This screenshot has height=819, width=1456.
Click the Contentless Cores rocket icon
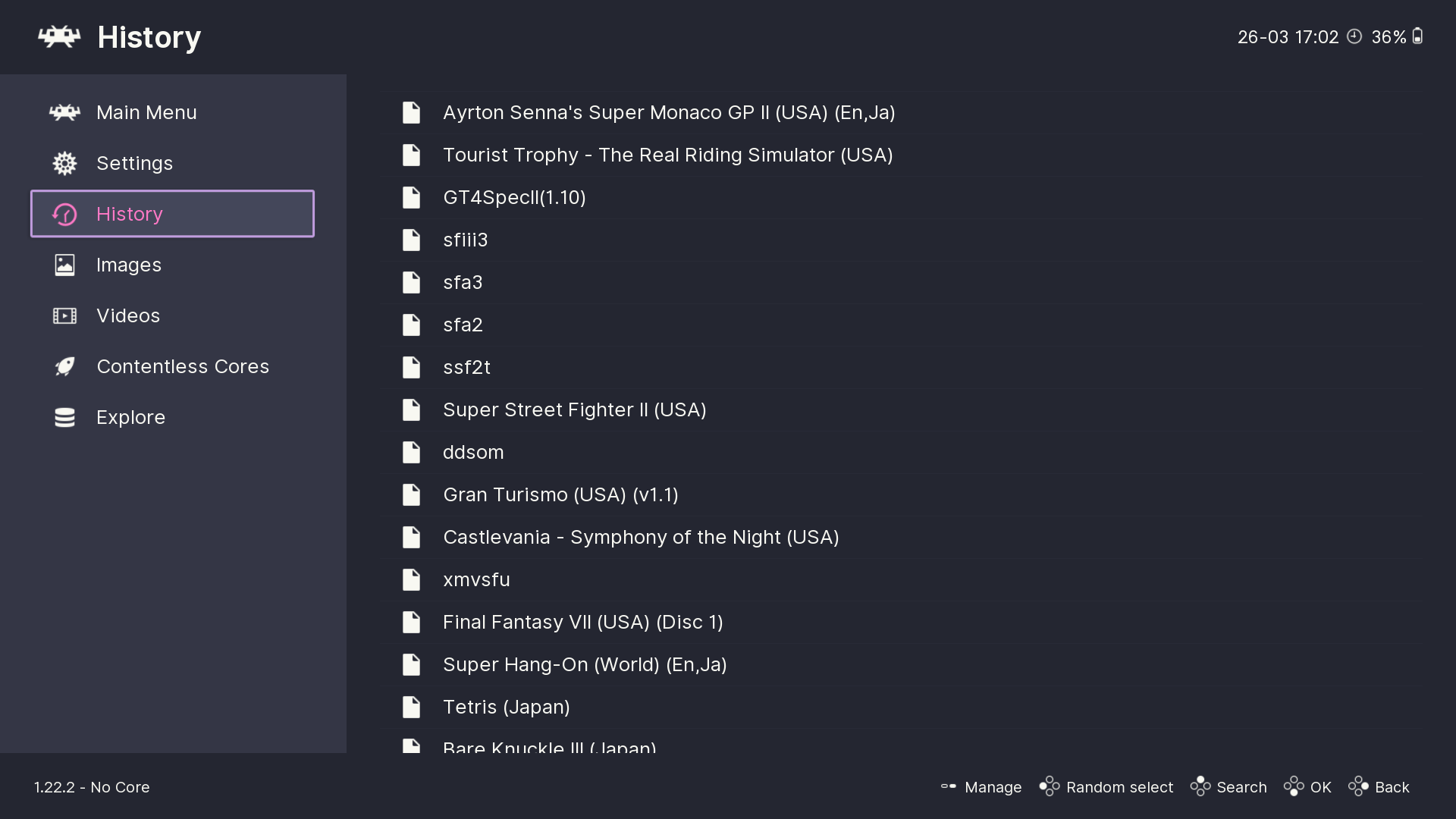(64, 366)
